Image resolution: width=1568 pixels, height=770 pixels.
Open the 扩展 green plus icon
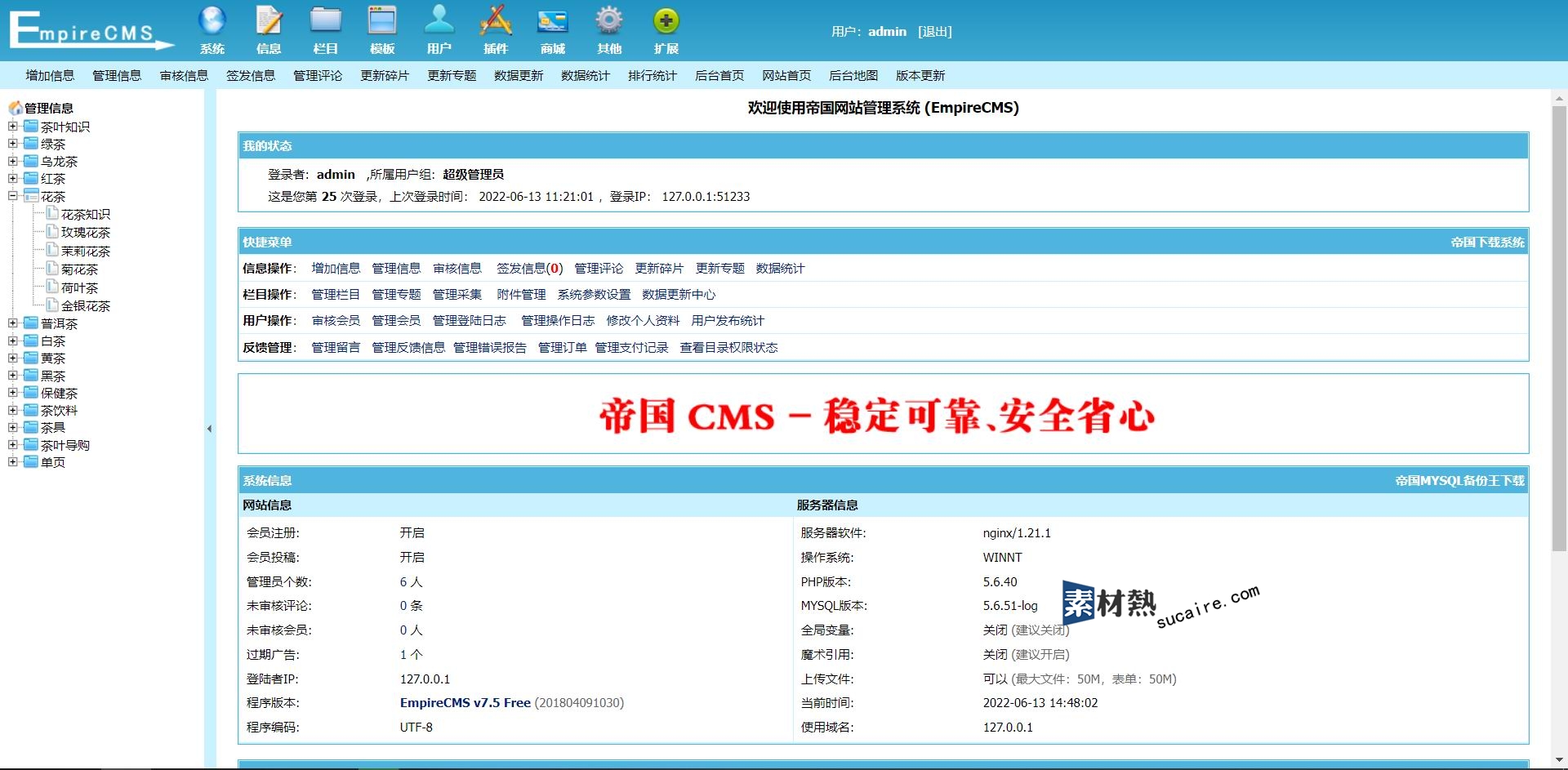pos(666,21)
